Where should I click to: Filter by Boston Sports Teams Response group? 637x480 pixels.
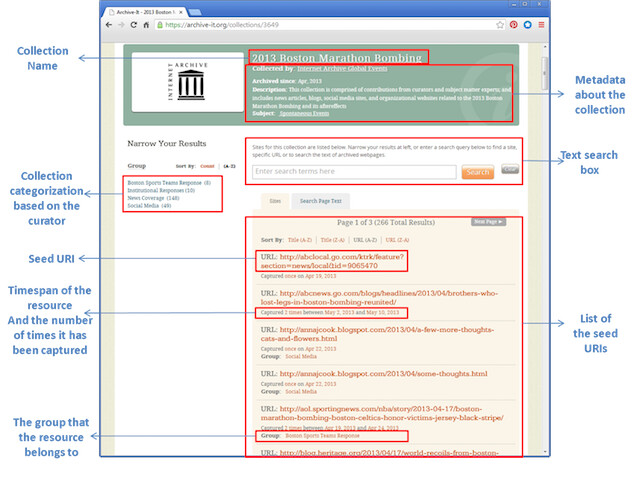click(x=169, y=183)
